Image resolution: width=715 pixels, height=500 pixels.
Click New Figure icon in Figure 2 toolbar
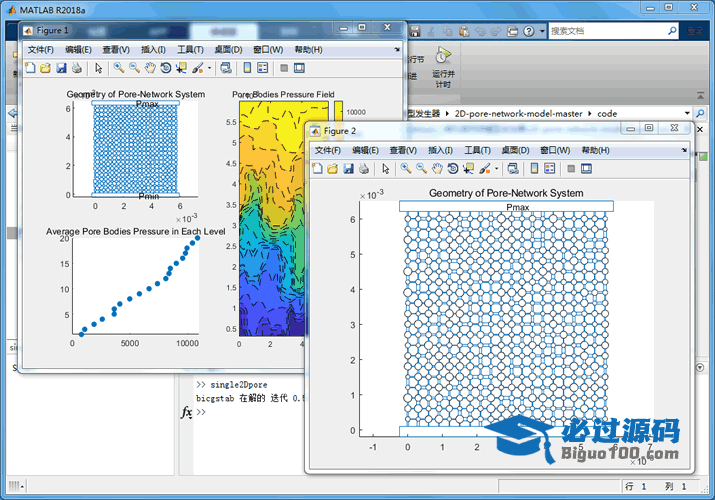317,169
